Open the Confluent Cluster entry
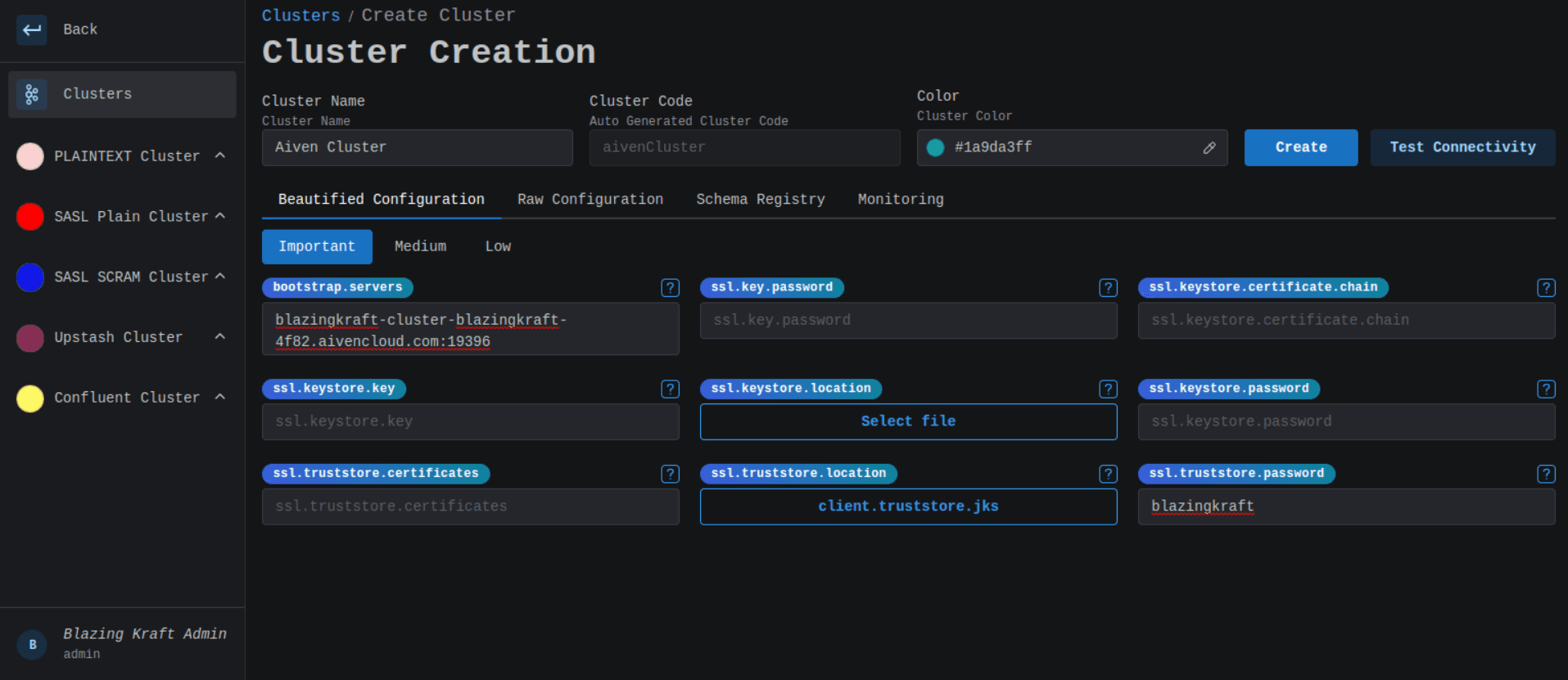 122,398
